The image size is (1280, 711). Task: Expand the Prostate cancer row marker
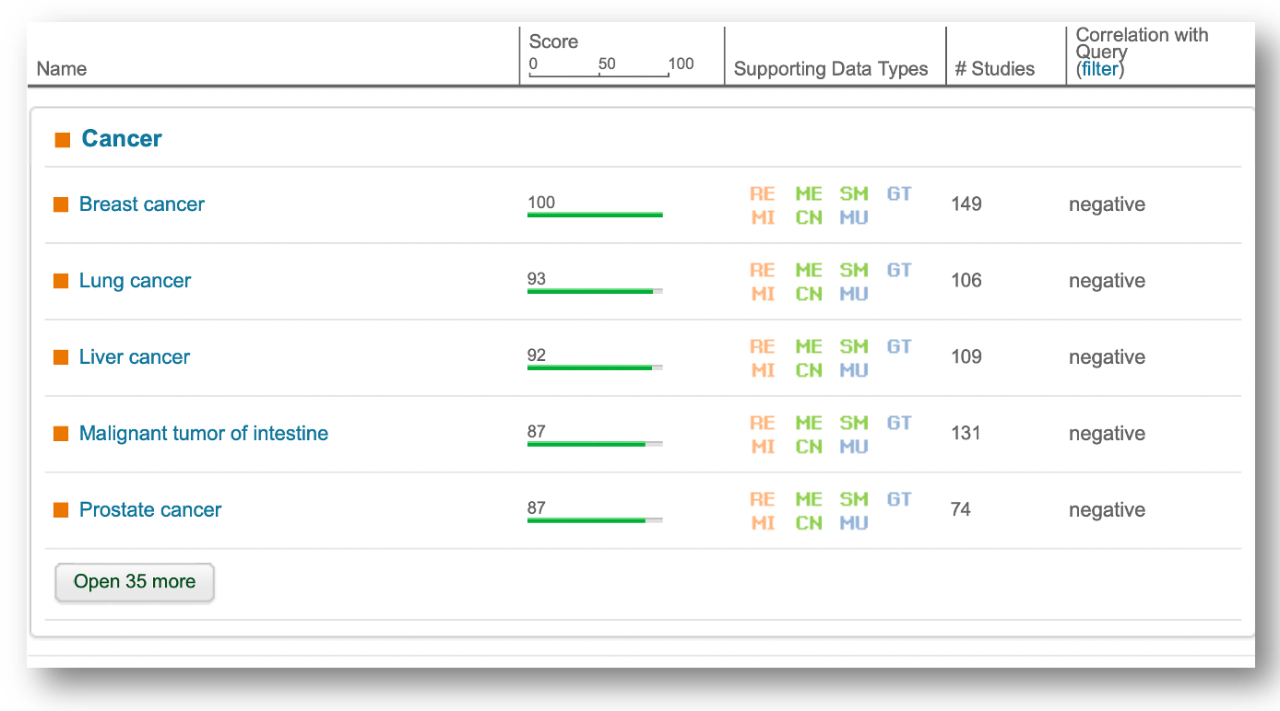[61, 510]
